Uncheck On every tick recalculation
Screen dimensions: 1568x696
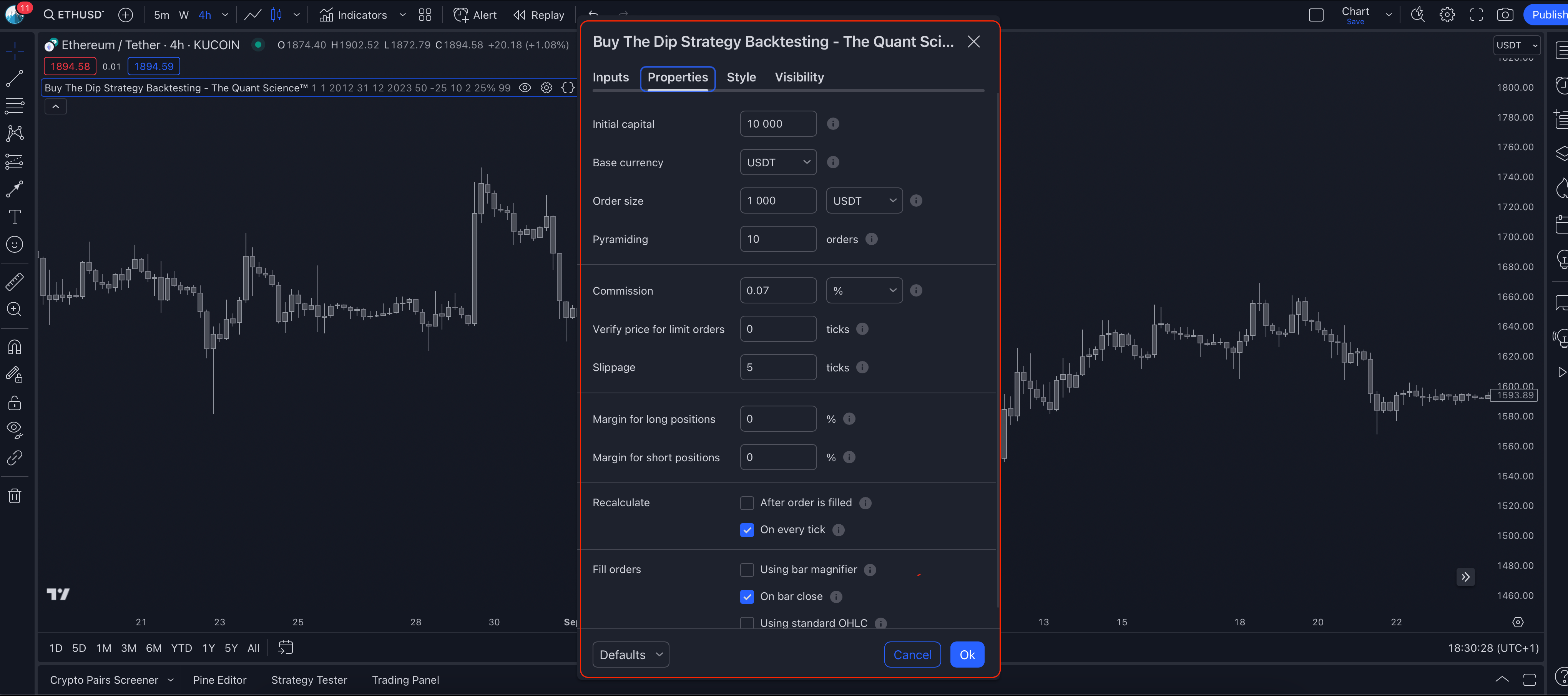(747, 530)
